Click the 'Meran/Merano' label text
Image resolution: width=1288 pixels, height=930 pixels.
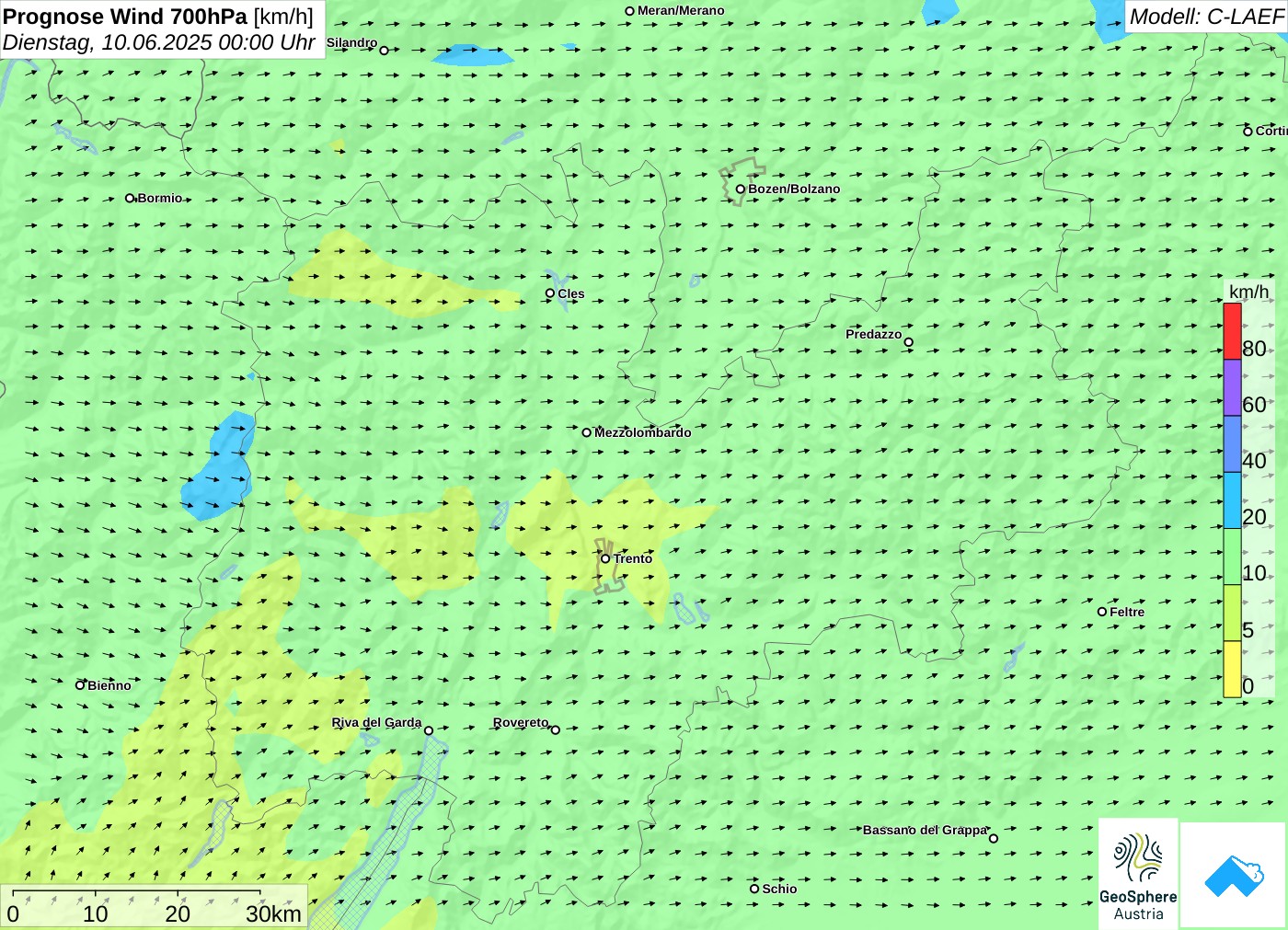[x=681, y=11]
